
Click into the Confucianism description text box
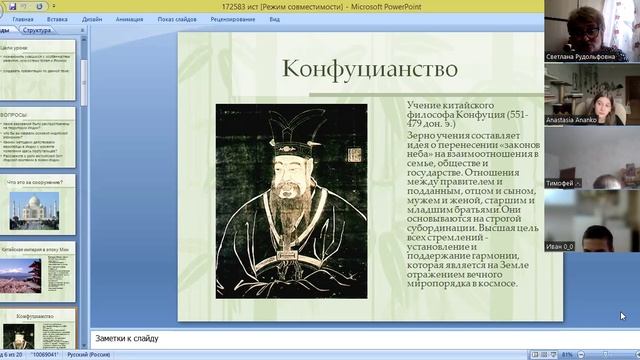click(473, 194)
